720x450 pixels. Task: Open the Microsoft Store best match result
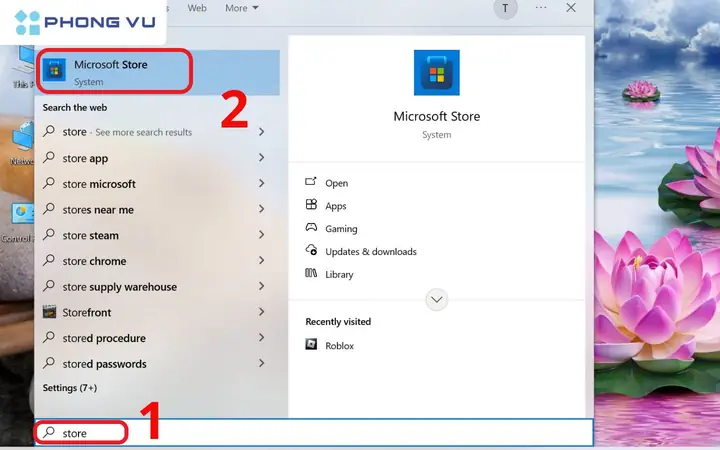pyautogui.click(x=157, y=72)
